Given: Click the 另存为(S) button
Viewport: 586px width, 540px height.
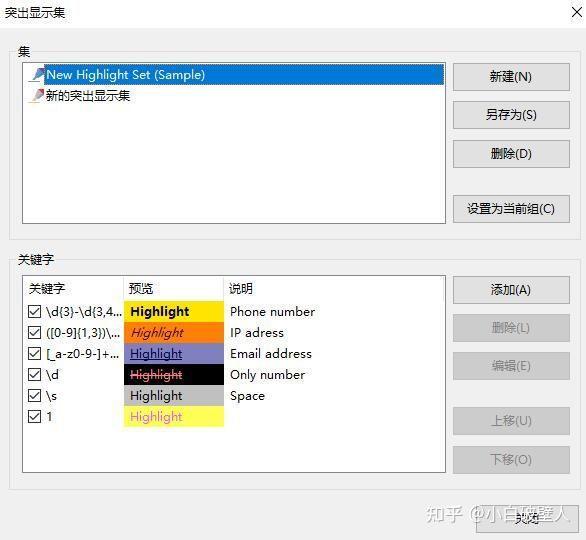Looking at the screenshot, I should (511, 115).
